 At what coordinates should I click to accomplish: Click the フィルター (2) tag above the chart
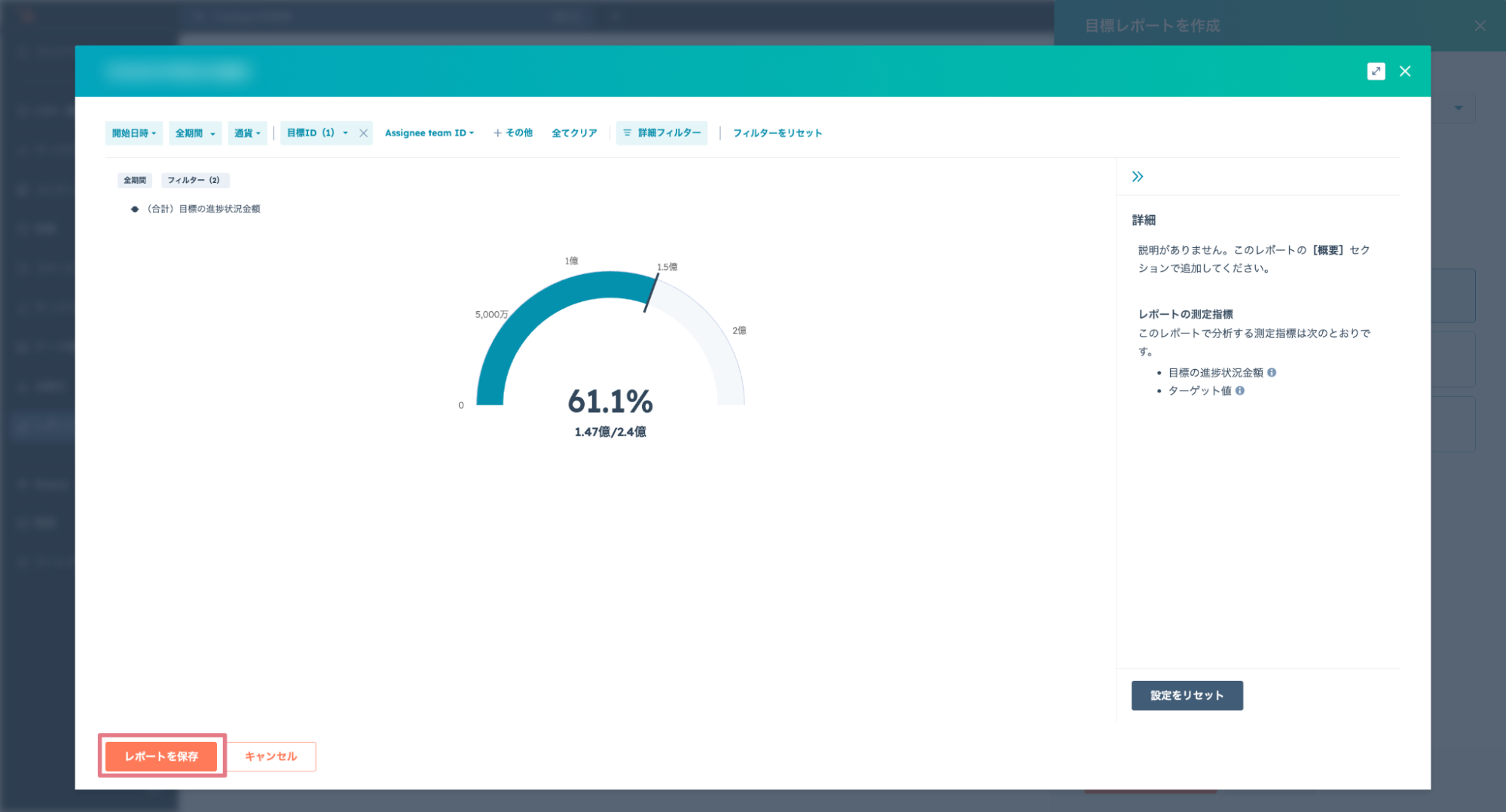(194, 181)
